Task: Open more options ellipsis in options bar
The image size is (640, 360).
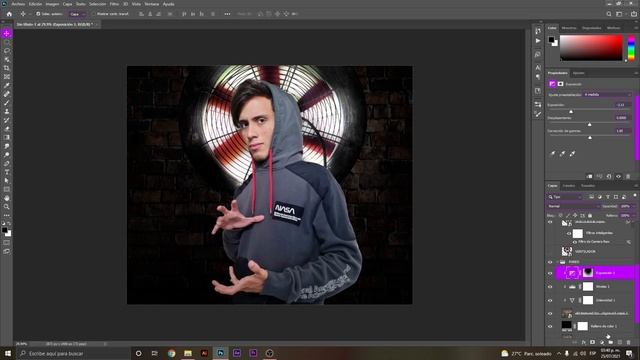Action: click(x=227, y=14)
